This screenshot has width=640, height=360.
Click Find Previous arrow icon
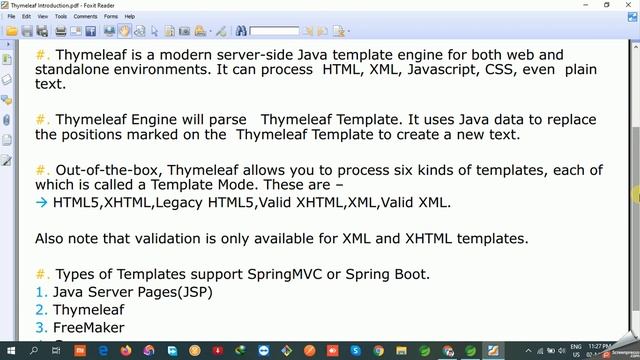(x=308, y=31)
